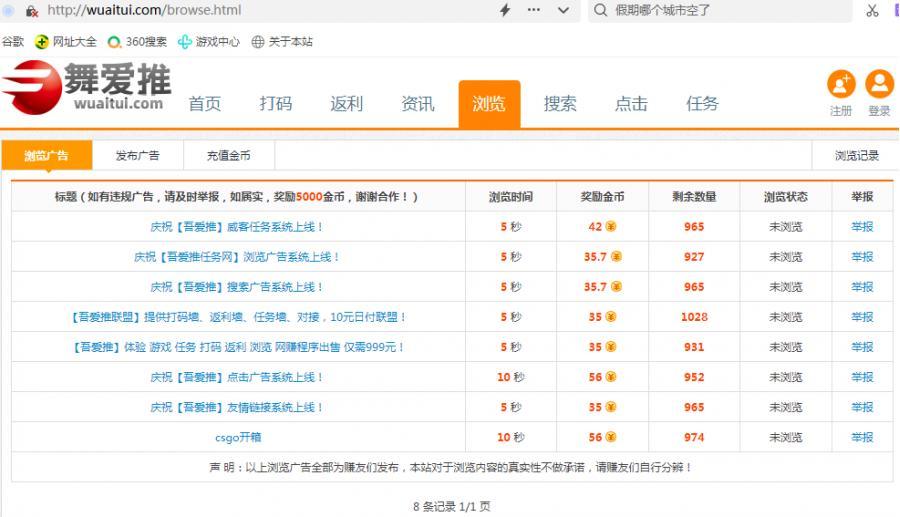This screenshot has width=900, height=517.
Task: Click remaining count 927
Action: [x=694, y=256]
